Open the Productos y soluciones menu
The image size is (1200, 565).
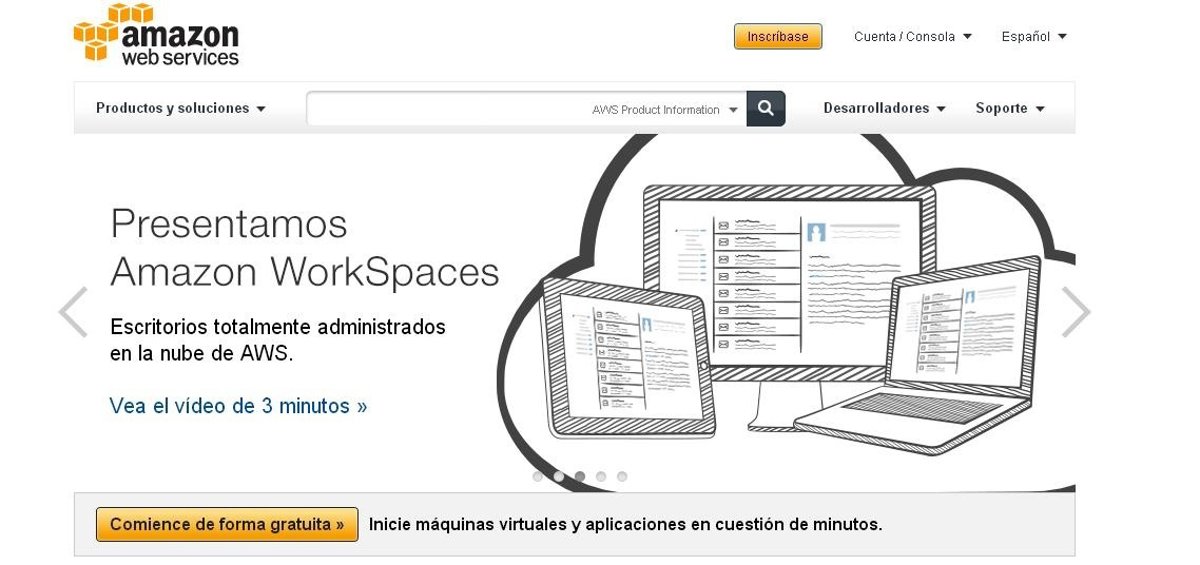tap(180, 108)
